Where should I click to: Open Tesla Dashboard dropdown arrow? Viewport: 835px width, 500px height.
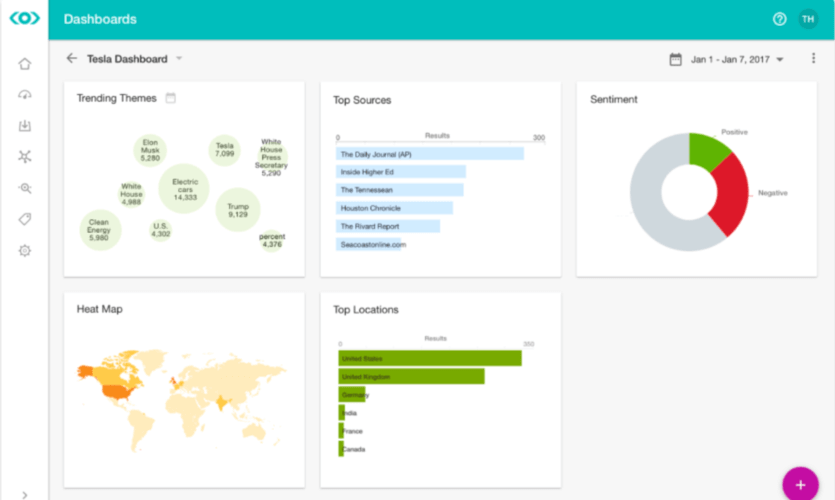coord(179,59)
